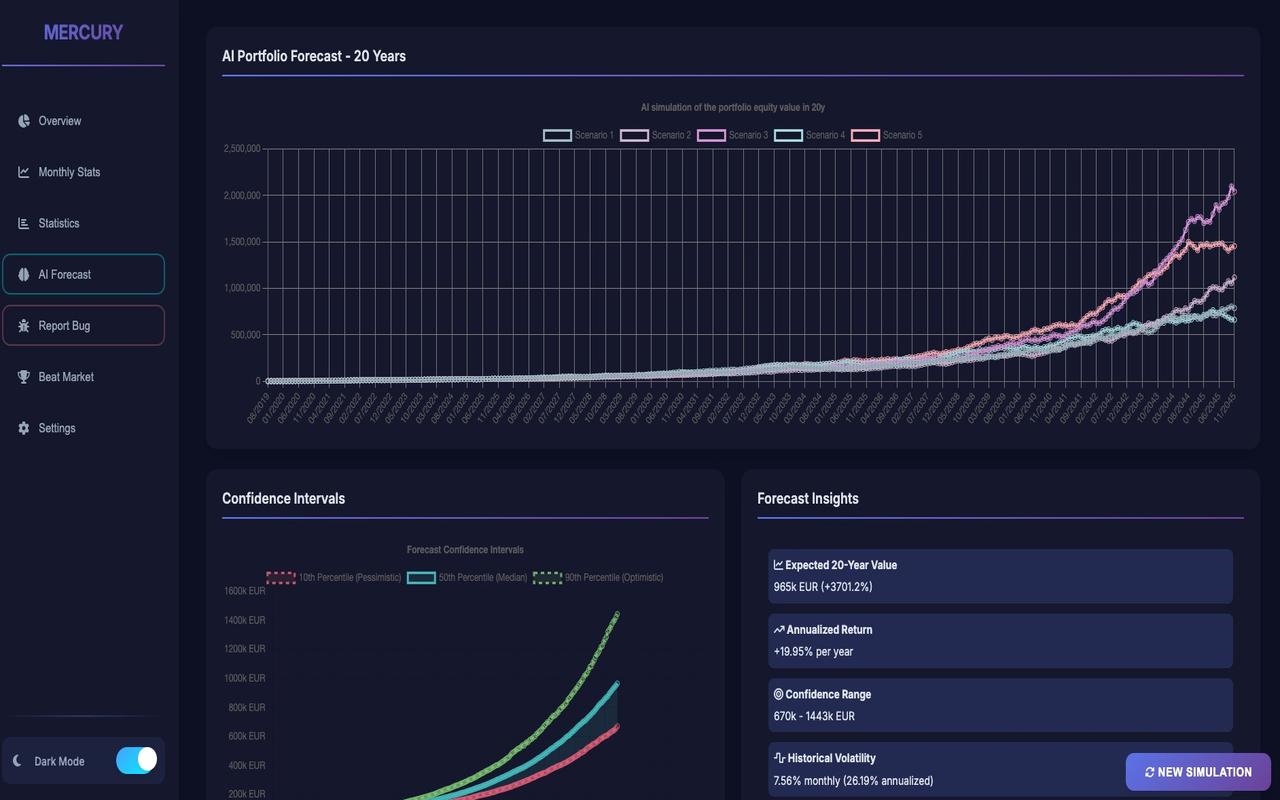Viewport: 1280px width, 800px height.
Task: Click the '7.56% monthly (26.19% annualized)' text
Action: pyautogui.click(x=853, y=781)
